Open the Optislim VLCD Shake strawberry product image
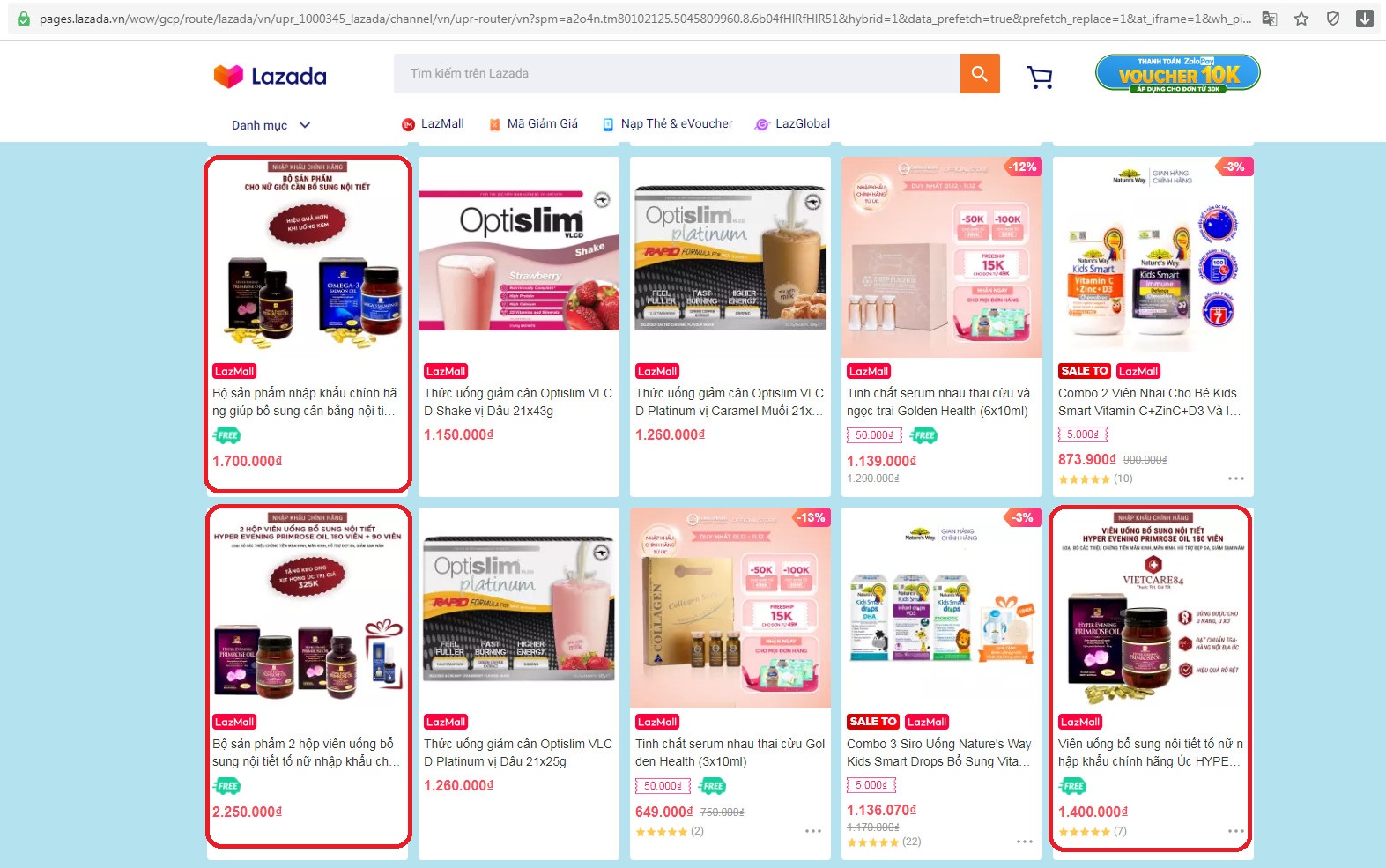Image resolution: width=1386 pixels, height=868 pixels. [x=519, y=257]
